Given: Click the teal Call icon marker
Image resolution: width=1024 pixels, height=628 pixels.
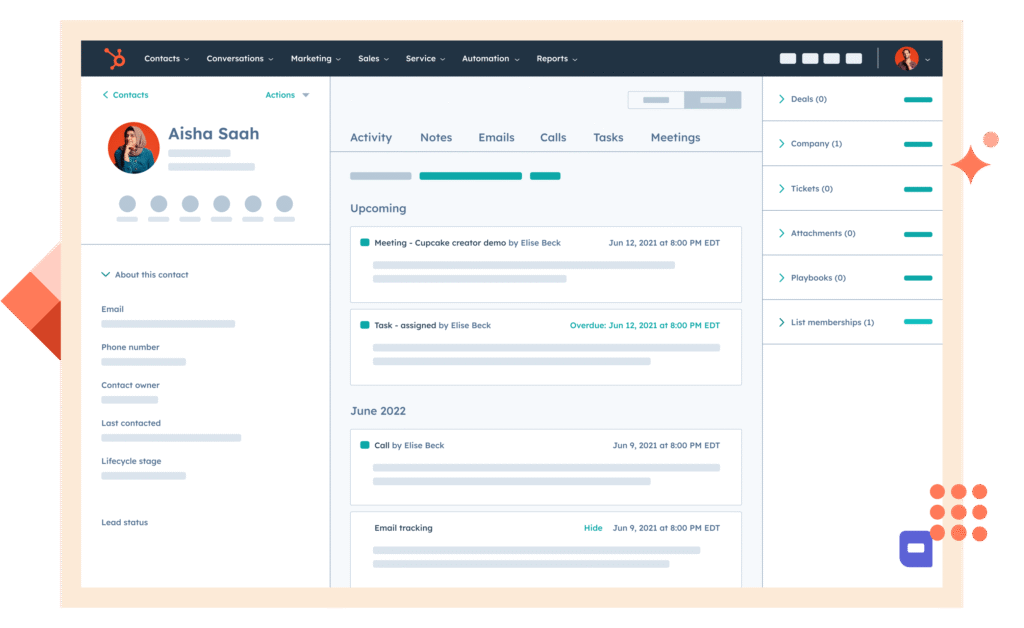Looking at the screenshot, I should 365,445.
